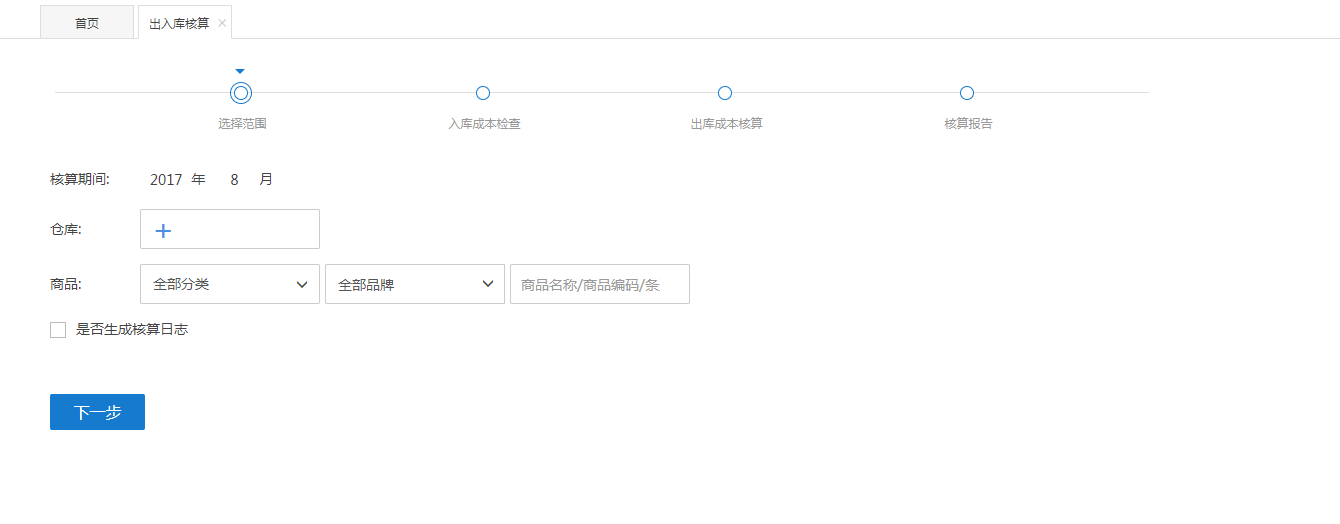The height and width of the screenshot is (524, 1340).
Task: Click the 选择范围 step circle
Action: tap(240, 93)
